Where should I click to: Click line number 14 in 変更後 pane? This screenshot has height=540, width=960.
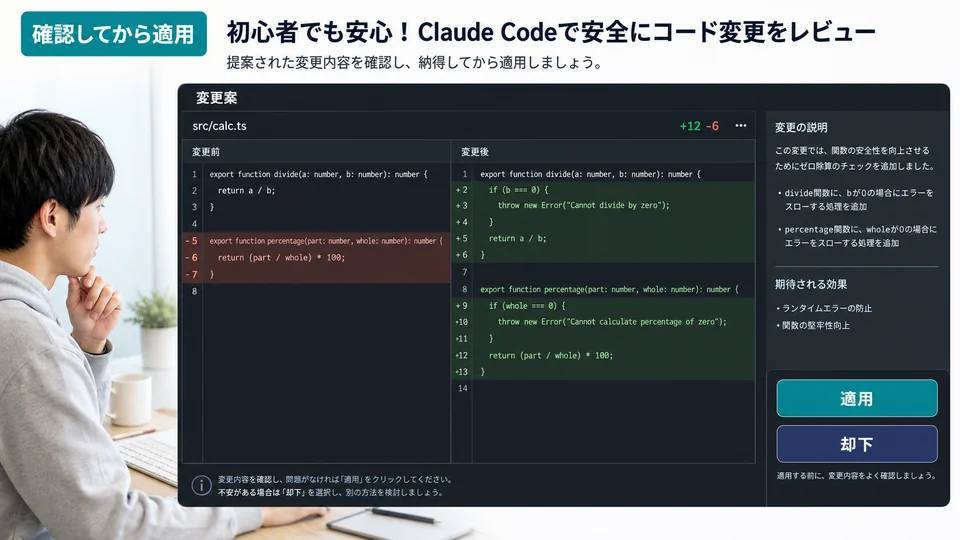click(463, 388)
